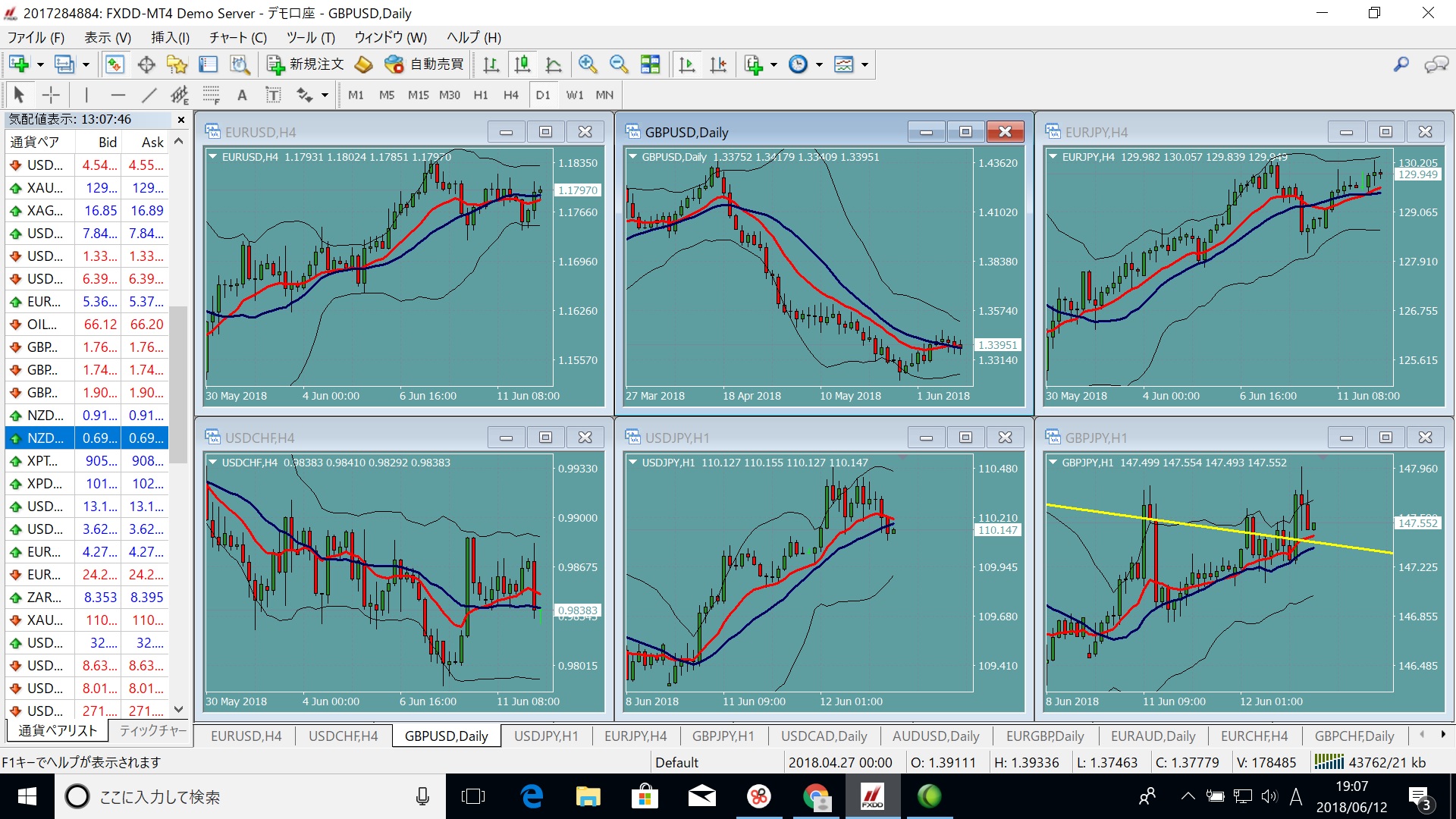Viewport: 1456px width, 819px height.
Task: Open chart templates icon
Action: [x=844, y=64]
